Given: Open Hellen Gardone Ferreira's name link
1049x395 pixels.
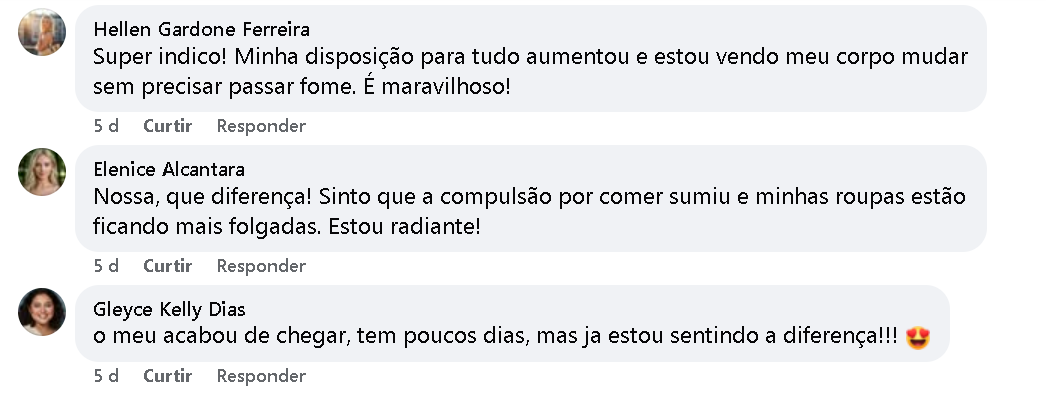Looking at the screenshot, I should click(x=201, y=29).
